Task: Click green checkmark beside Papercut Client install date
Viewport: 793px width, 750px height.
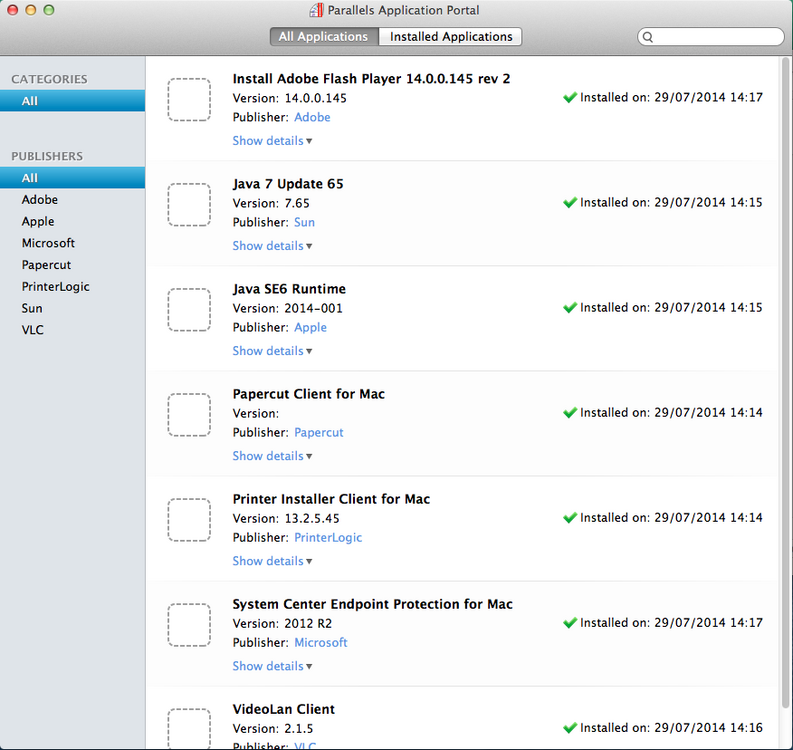Action: click(570, 413)
